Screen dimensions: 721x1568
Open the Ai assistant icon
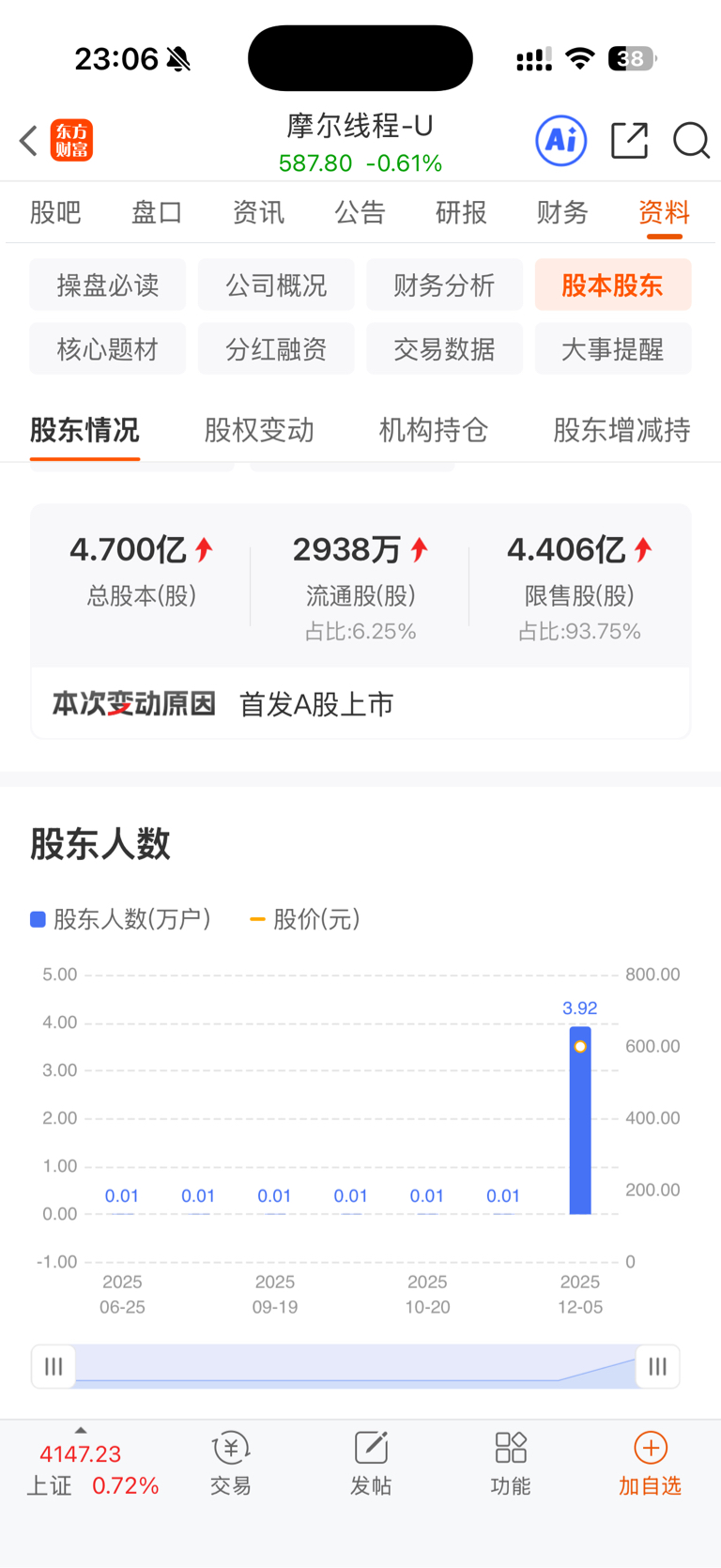click(561, 141)
